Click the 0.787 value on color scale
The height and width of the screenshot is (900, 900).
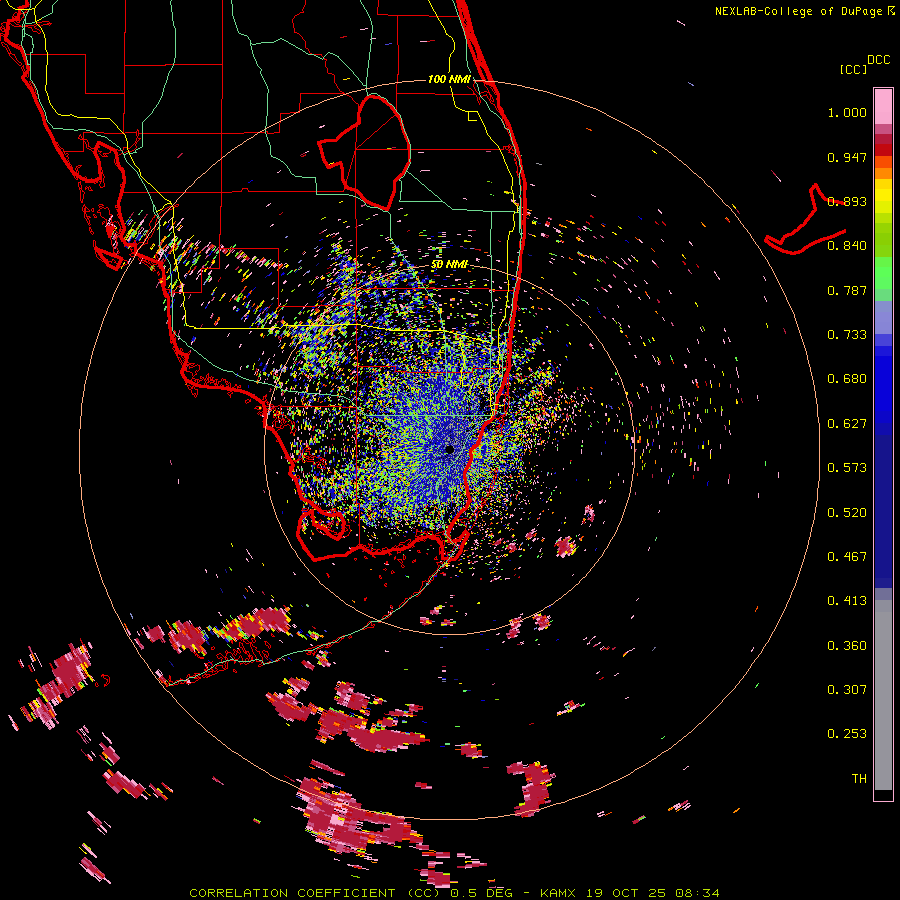pos(847,290)
